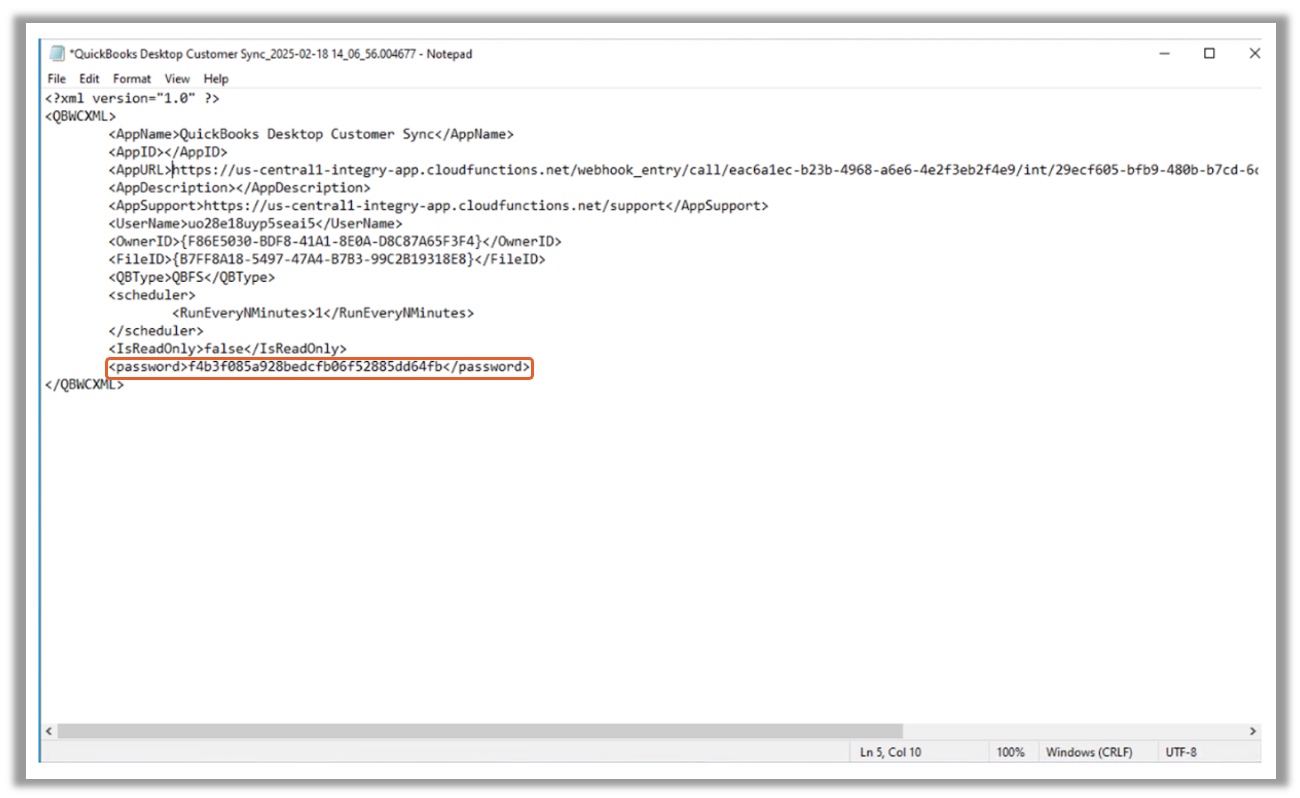The height and width of the screenshot is (798, 1300).
Task: Click the QBType QBFS line
Action: click(x=191, y=277)
